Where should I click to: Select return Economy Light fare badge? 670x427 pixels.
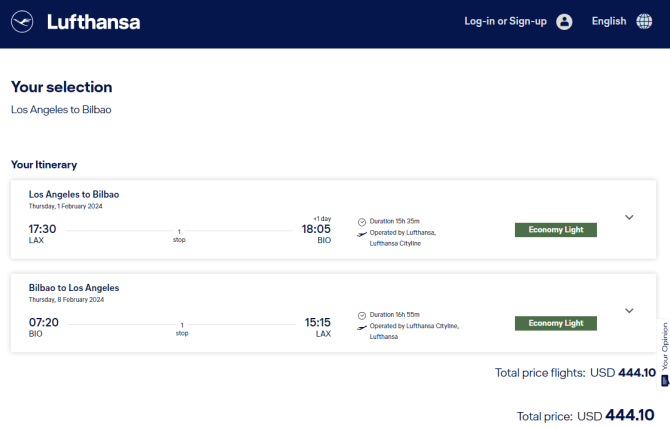(555, 323)
